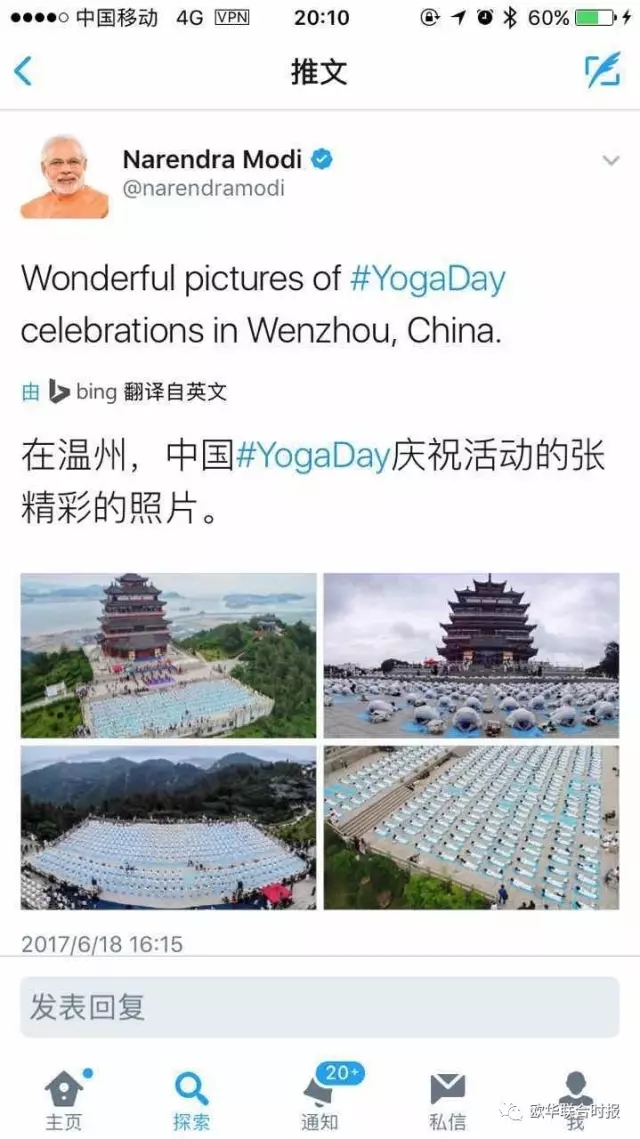Tap the 发表回复 reply field
640x1139 pixels.
320,1007
